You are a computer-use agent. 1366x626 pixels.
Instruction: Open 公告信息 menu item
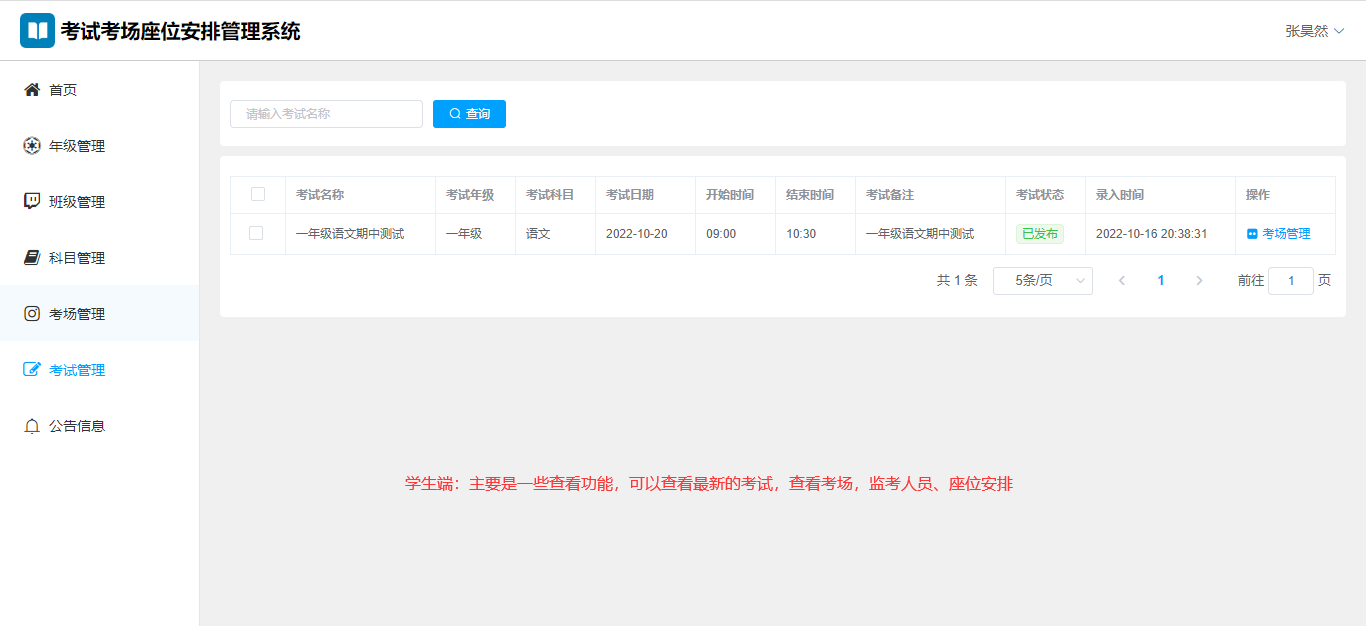tap(77, 426)
